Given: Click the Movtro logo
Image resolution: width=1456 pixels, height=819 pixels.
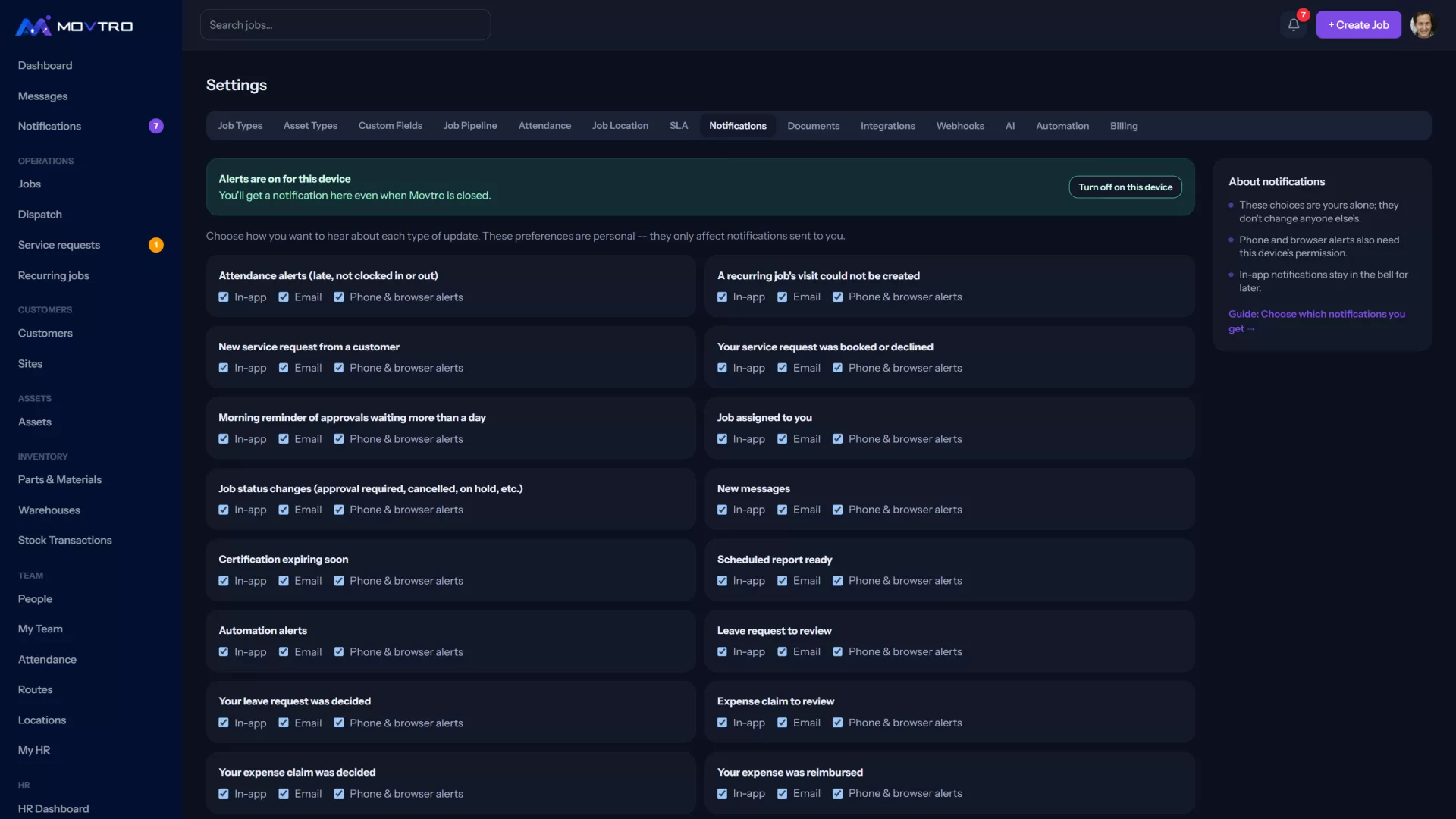Looking at the screenshot, I should [x=74, y=26].
